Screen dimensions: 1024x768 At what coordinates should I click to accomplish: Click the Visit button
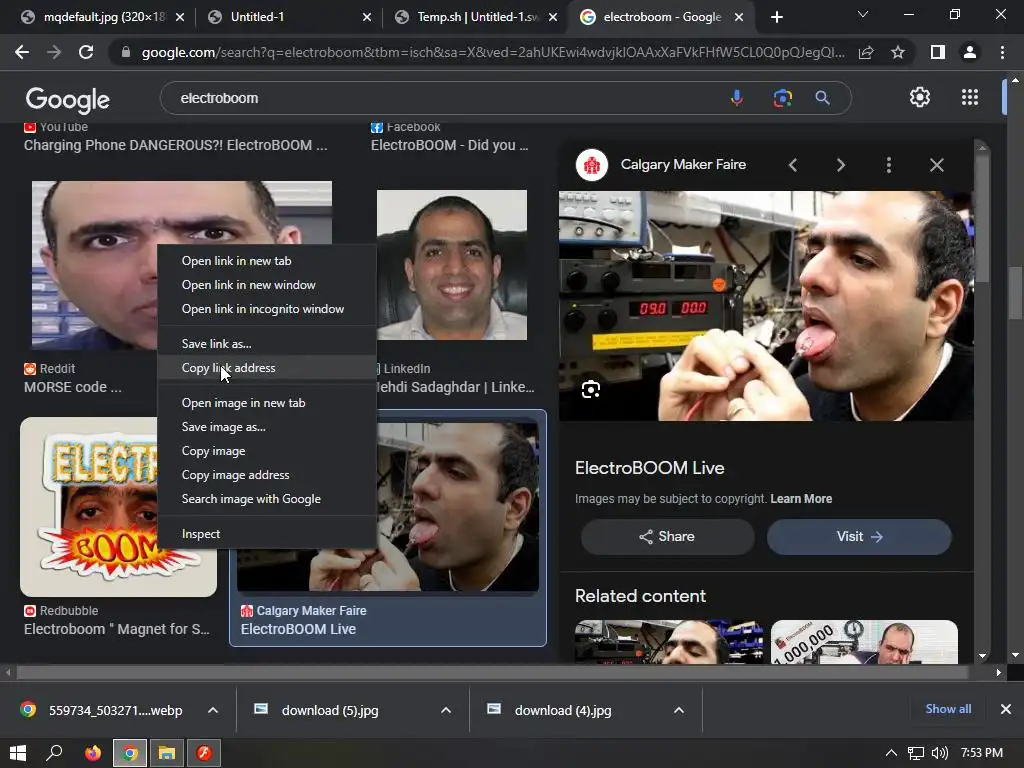coord(859,537)
